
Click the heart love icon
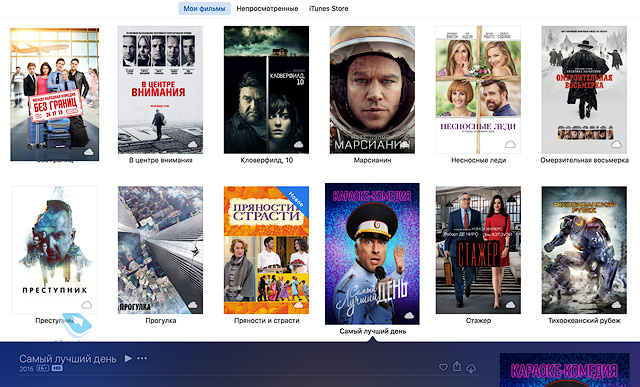[x=443, y=367]
